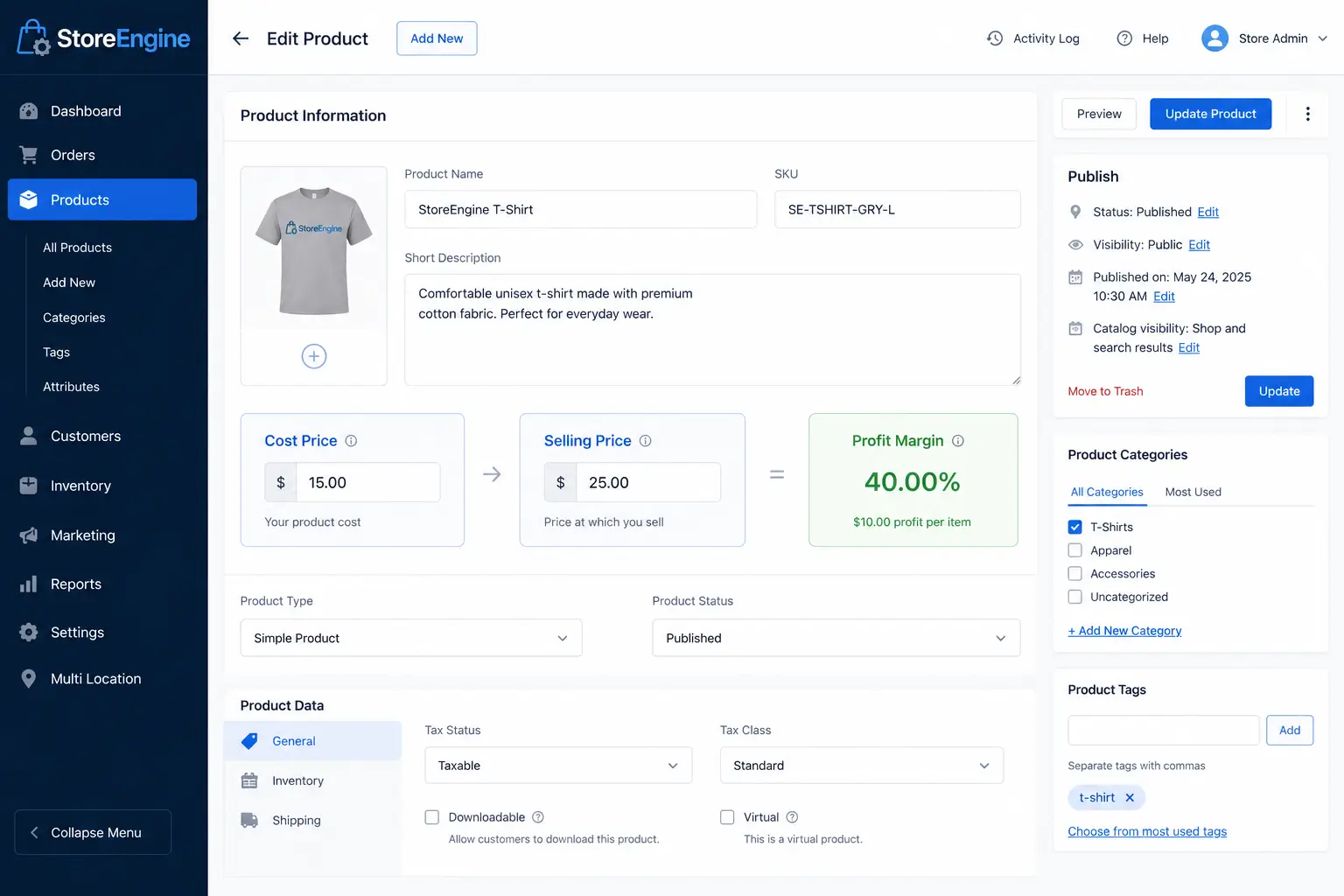Image resolution: width=1344 pixels, height=896 pixels.
Task: Open All Products submenu item
Action: tap(77, 248)
